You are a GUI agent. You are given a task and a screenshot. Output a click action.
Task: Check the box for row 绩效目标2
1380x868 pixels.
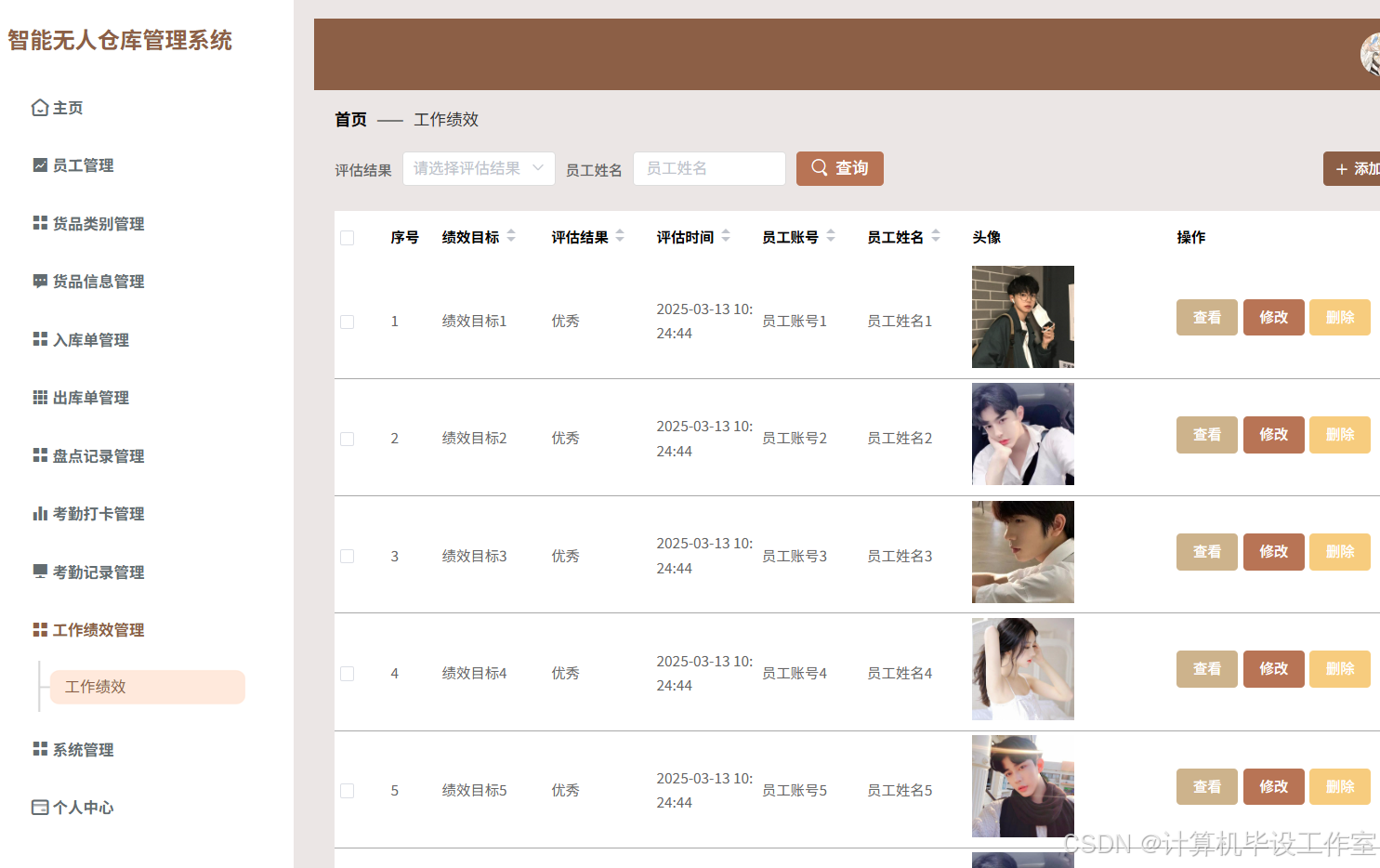tap(348, 439)
